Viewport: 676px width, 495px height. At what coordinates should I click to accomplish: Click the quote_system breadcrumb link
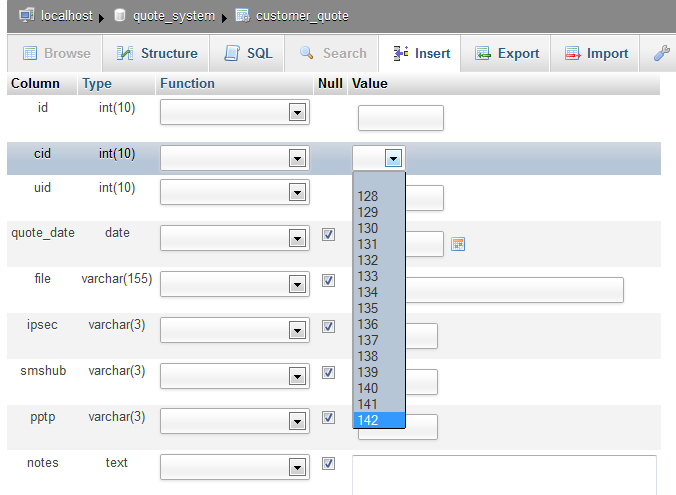tap(173, 15)
